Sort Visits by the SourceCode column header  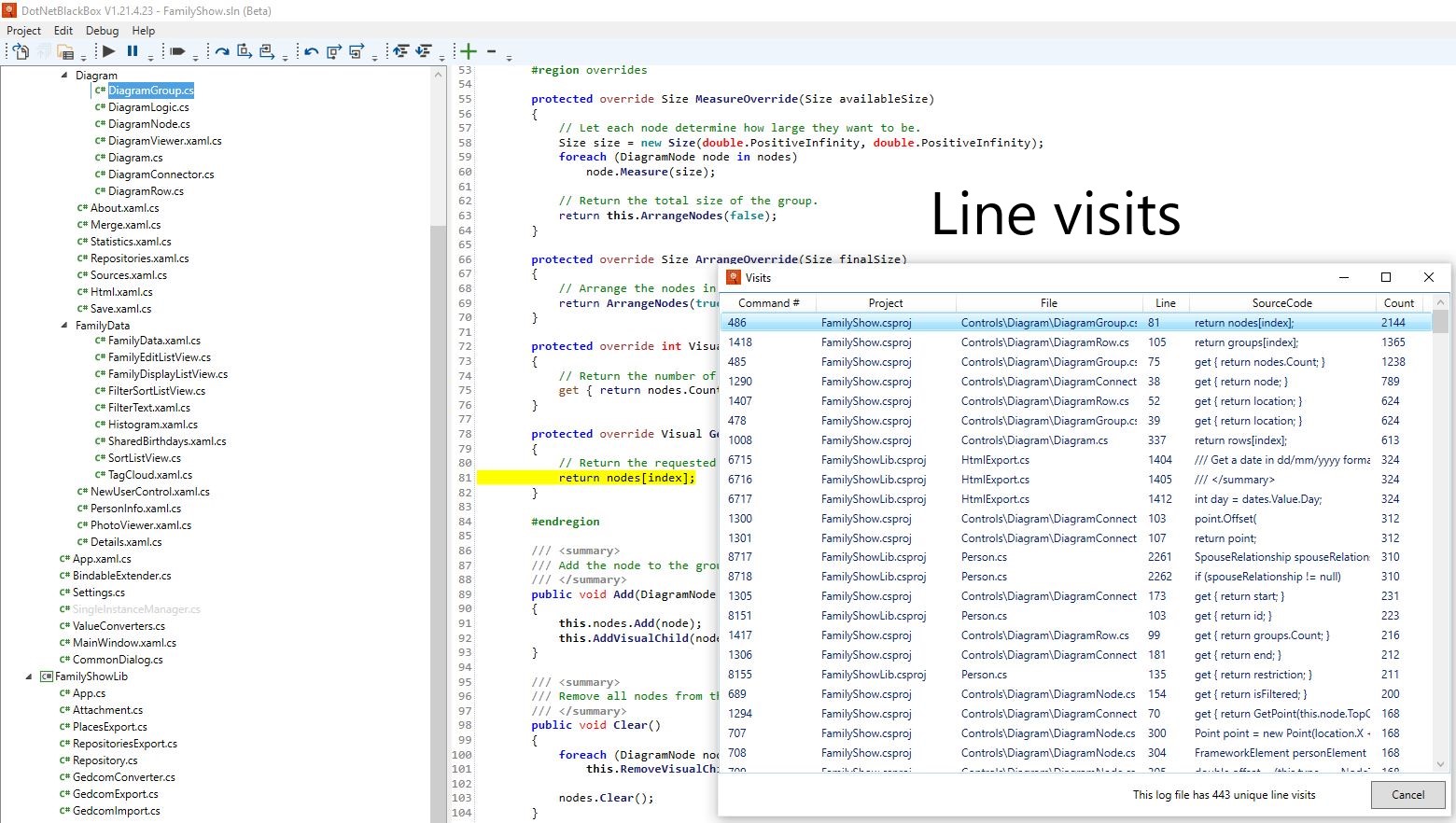[1282, 303]
